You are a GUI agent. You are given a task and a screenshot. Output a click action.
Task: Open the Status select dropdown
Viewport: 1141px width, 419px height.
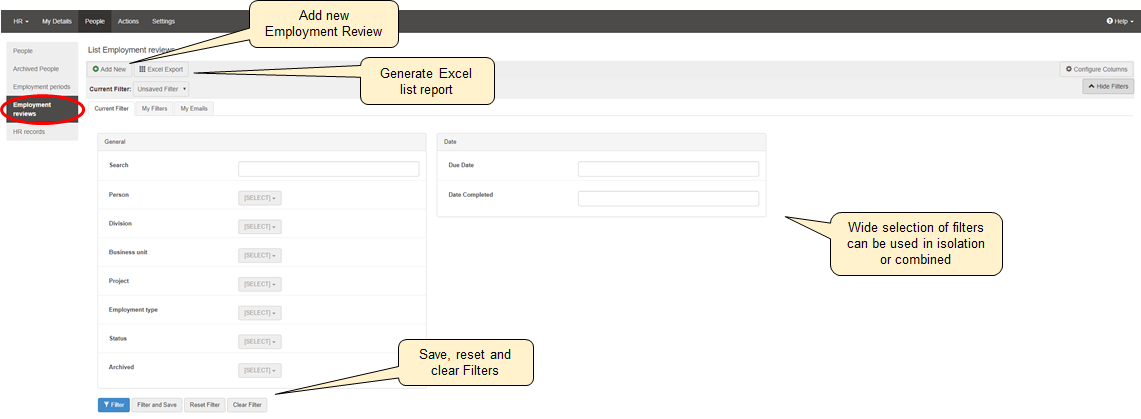pyautogui.click(x=260, y=342)
